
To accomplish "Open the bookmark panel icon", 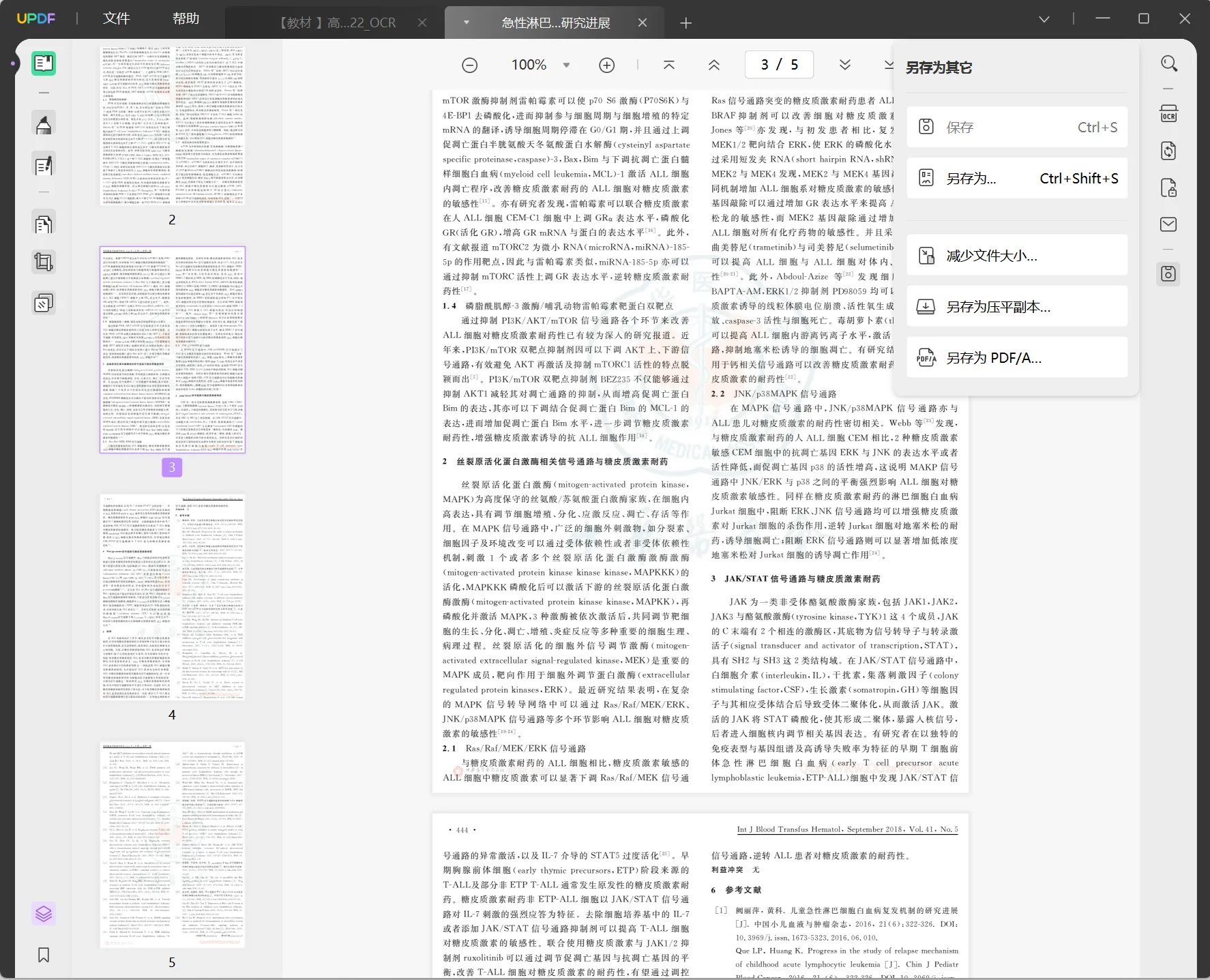I will pos(44,955).
